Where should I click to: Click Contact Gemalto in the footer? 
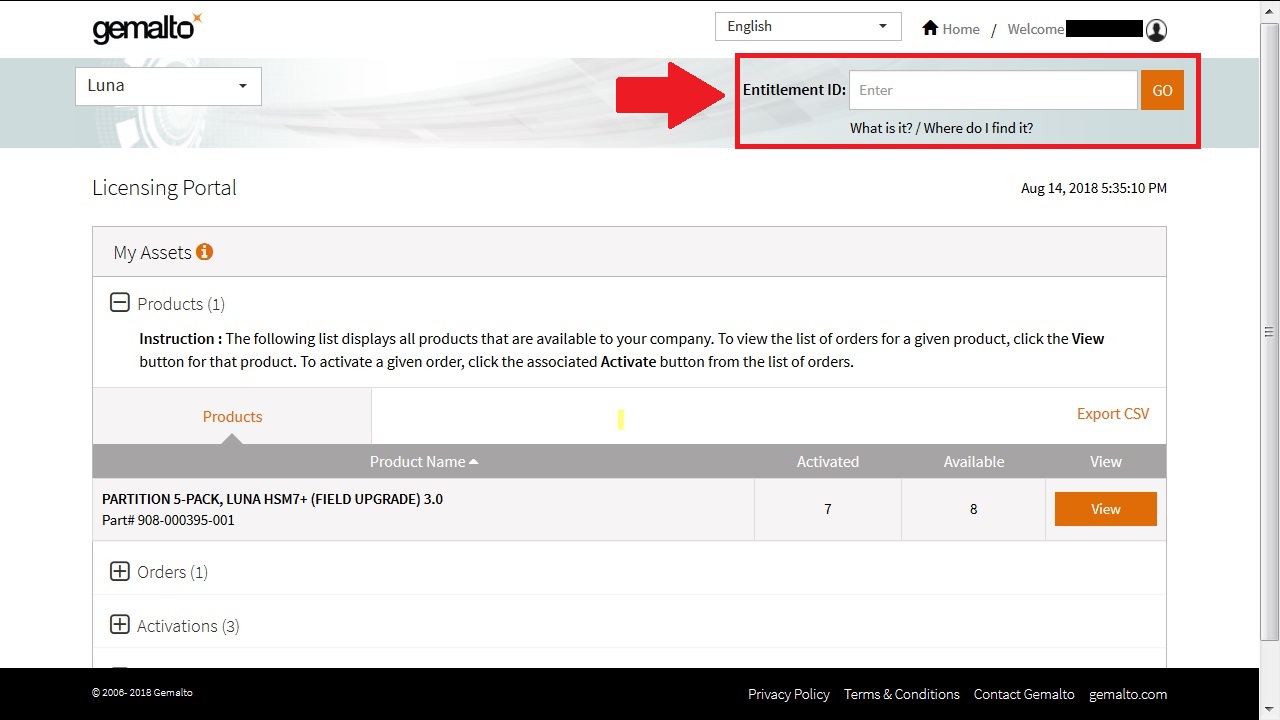pyautogui.click(x=1024, y=694)
